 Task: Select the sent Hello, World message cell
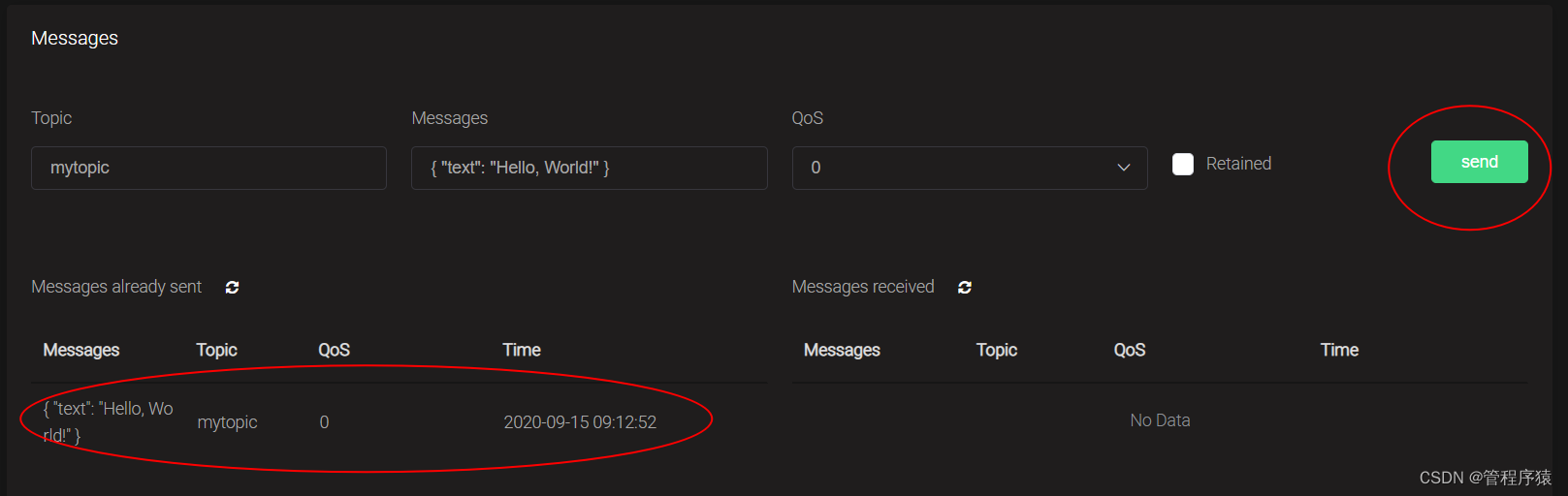(108, 421)
